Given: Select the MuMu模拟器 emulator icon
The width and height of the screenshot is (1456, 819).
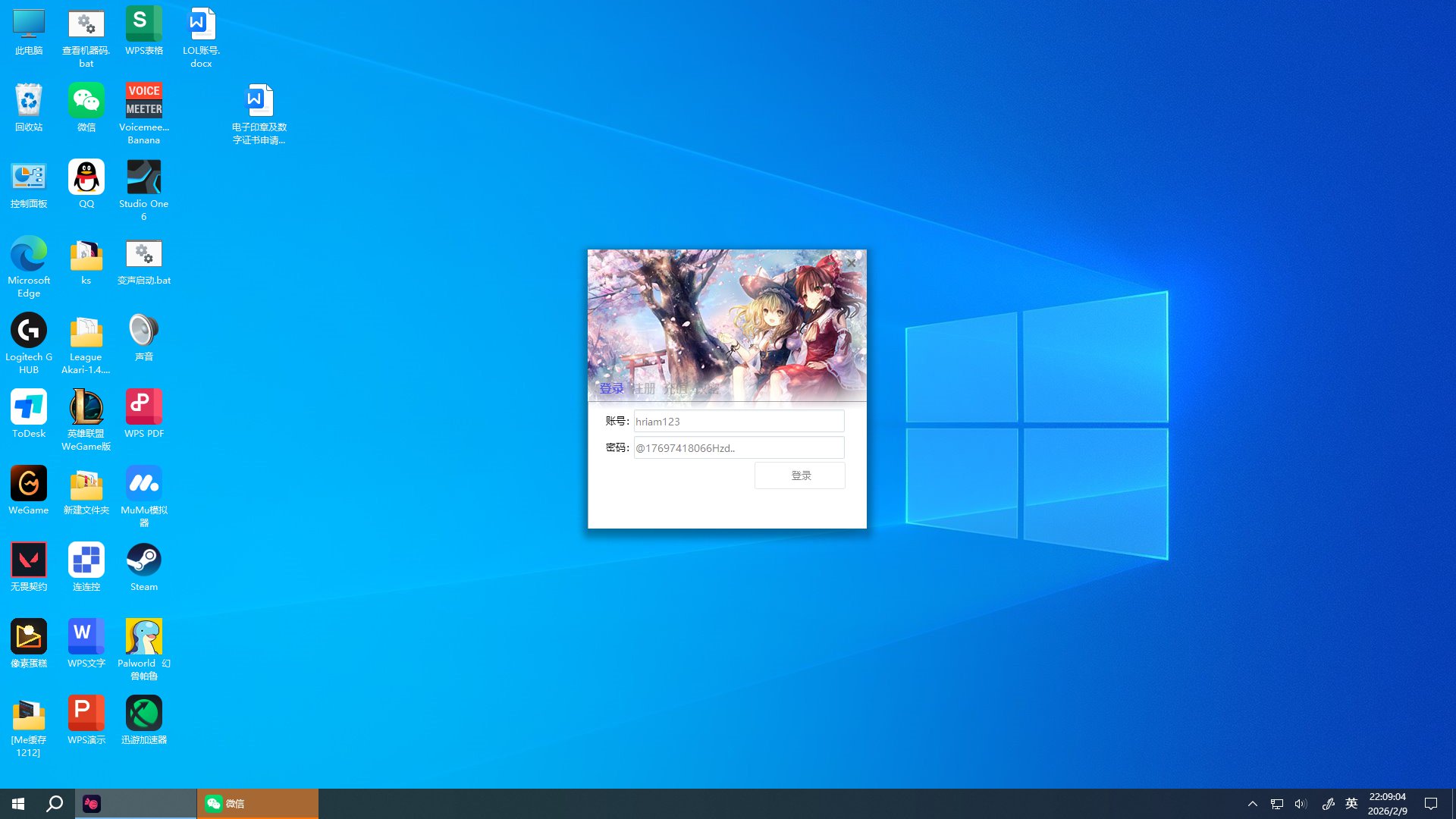Looking at the screenshot, I should tap(143, 485).
